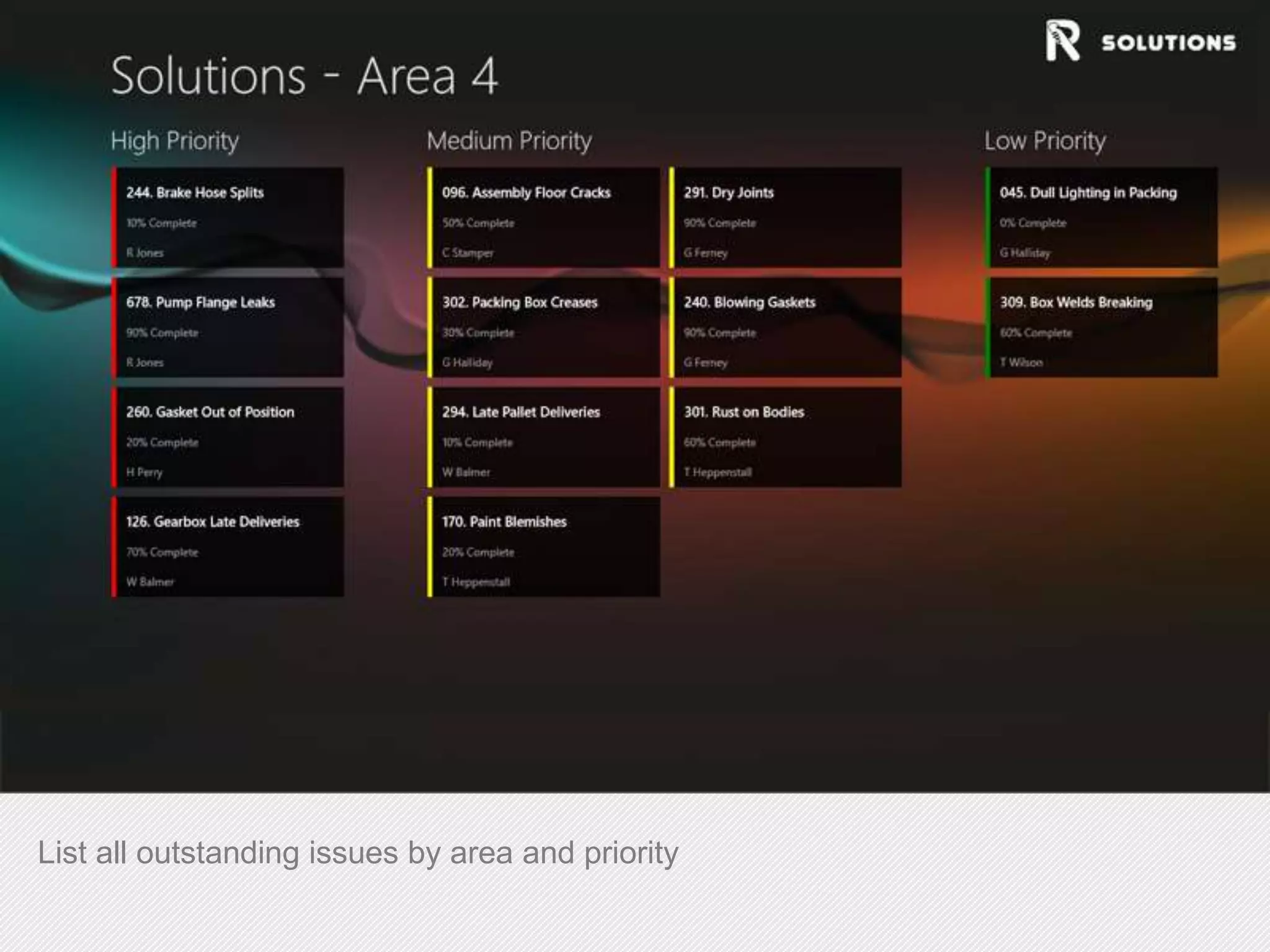
Task: Open 126. Gearbox Late Deliveries tile
Action: pyautogui.click(x=228, y=547)
